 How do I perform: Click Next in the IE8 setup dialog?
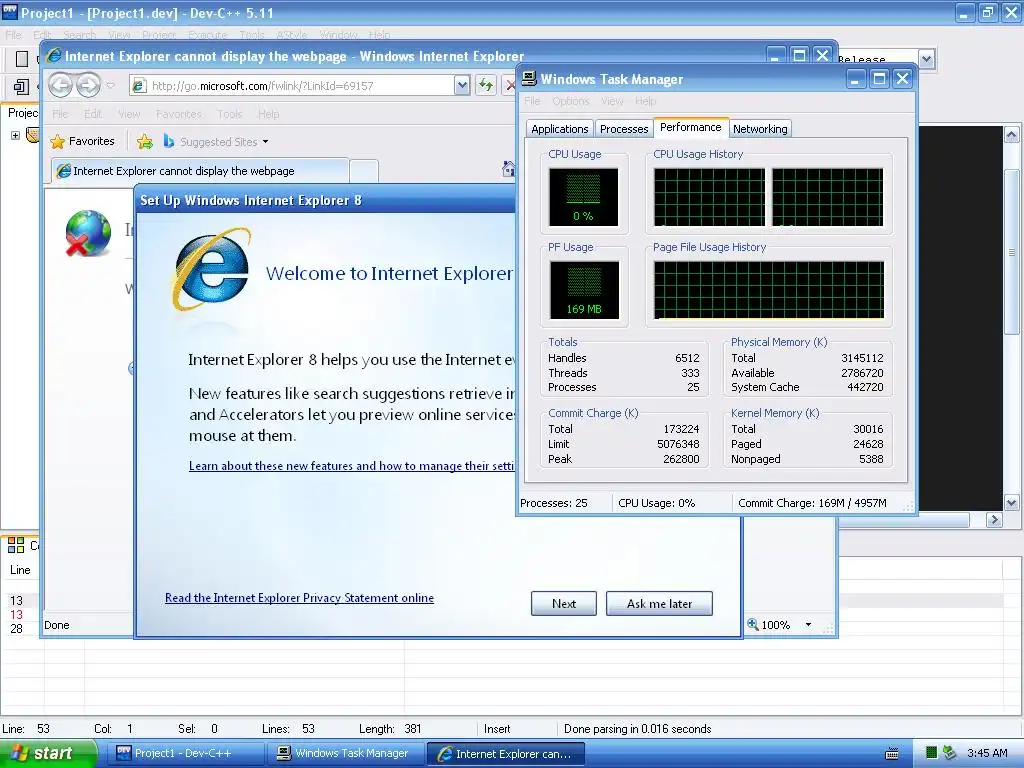564,603
